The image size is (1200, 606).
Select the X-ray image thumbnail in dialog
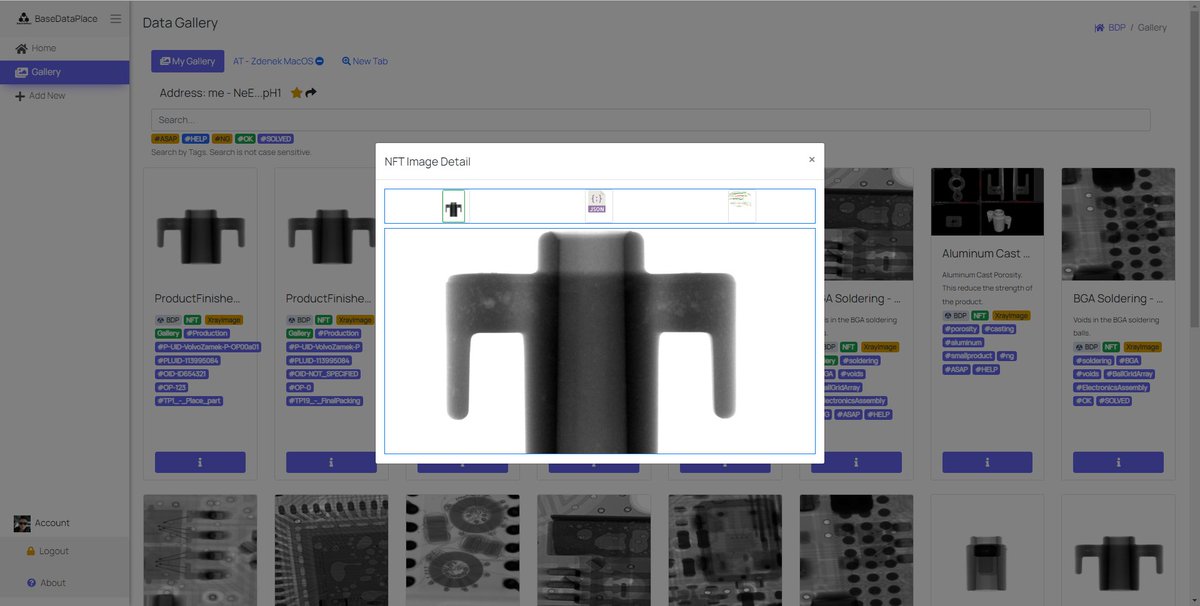(454, 206)
